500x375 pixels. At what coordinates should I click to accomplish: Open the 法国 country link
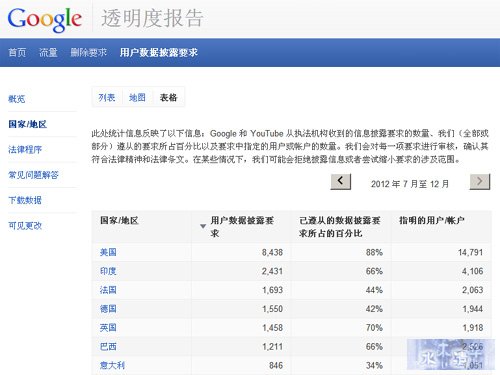pyautogui.click(x=108, y=290)
